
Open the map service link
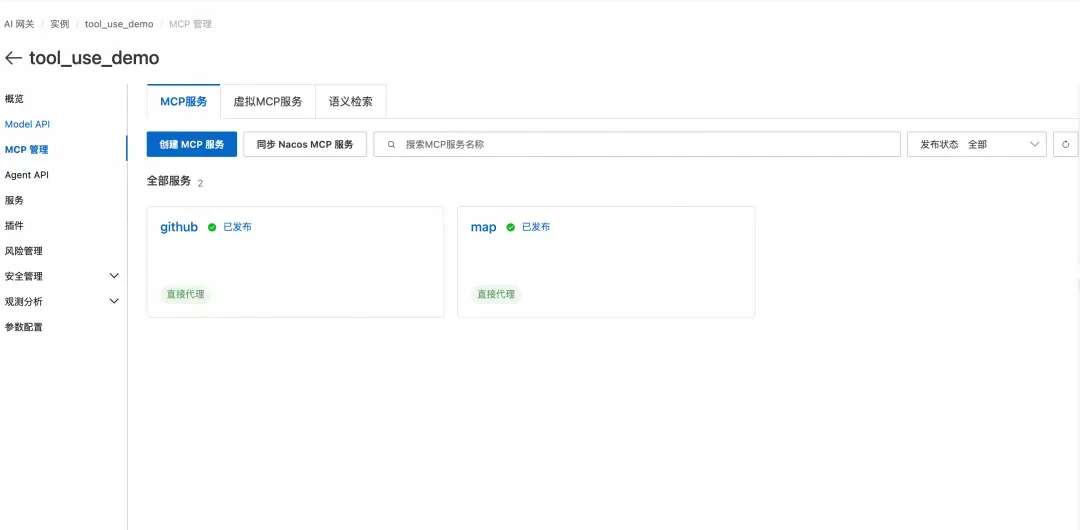pos(484,227)
